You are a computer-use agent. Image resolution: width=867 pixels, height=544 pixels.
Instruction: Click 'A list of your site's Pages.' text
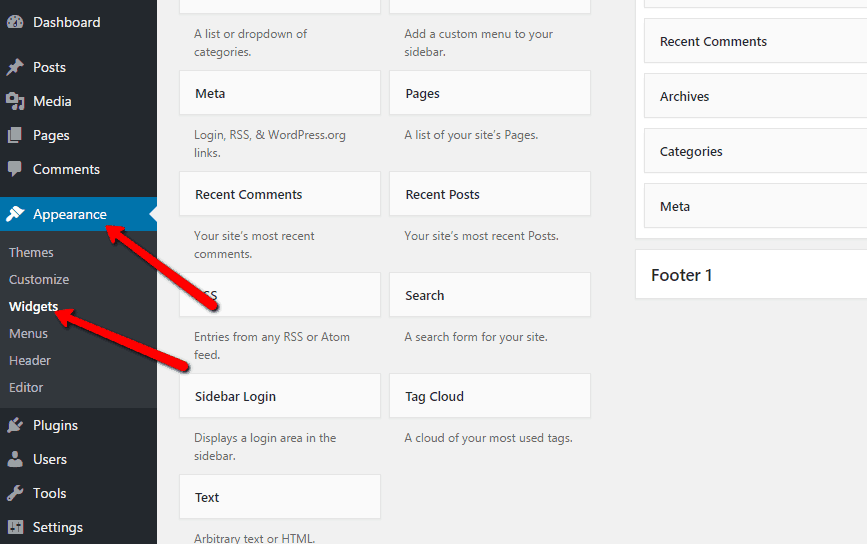[x=471, y=135]
